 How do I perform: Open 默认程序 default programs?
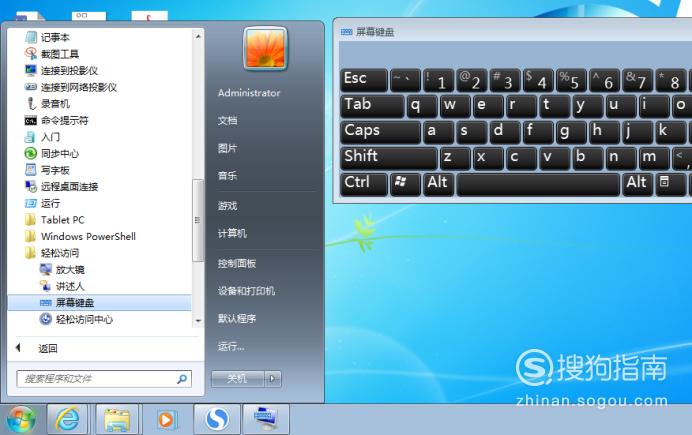pyautogui.click(x=237, y=319)
